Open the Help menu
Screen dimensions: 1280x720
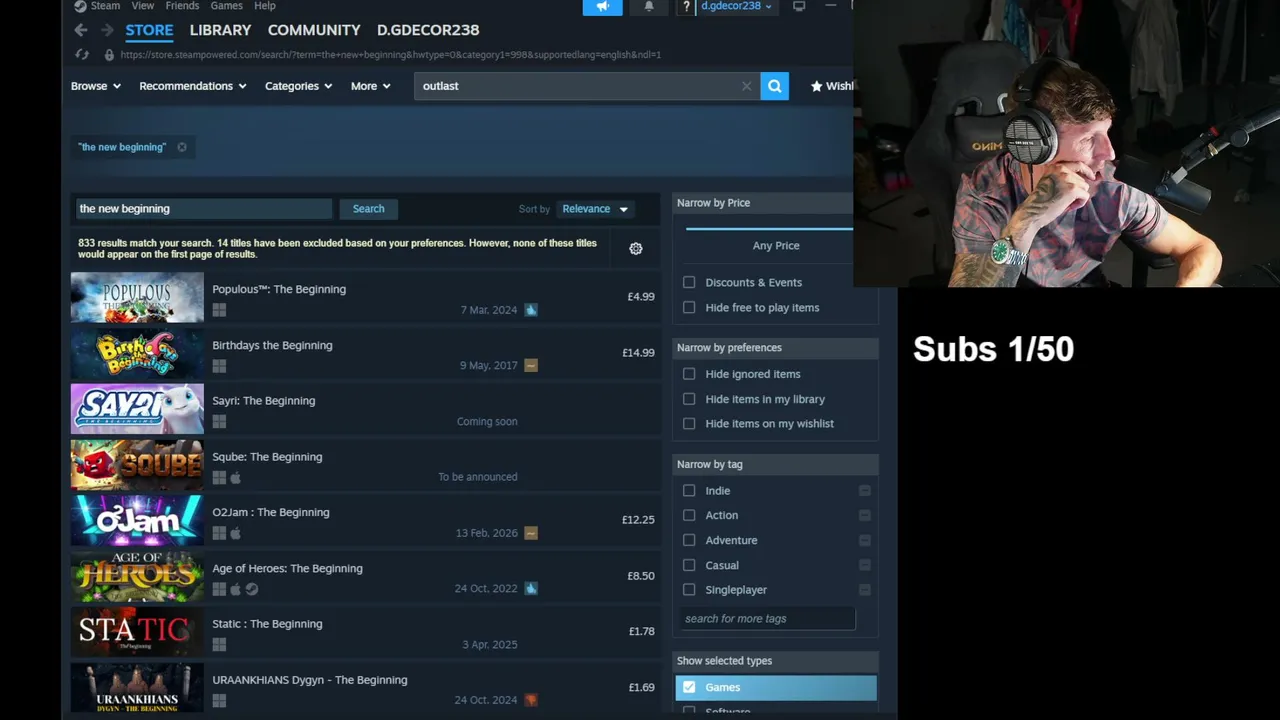[x=265, y=6]
